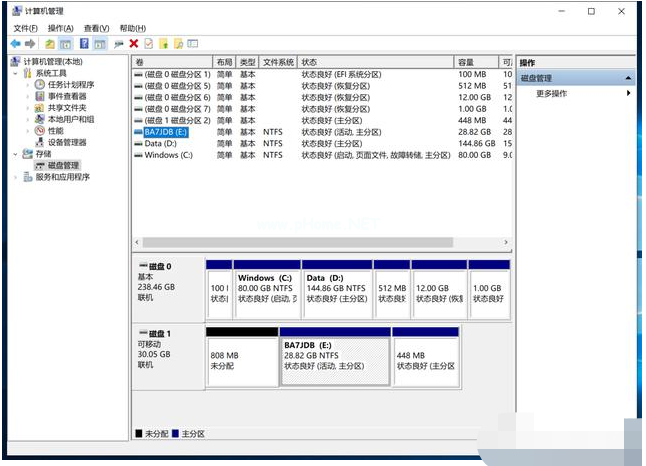Viewport: 646px width, 466px height.
Task: Click the red X delete toolbar icon
Action: [x=134, y=44]
